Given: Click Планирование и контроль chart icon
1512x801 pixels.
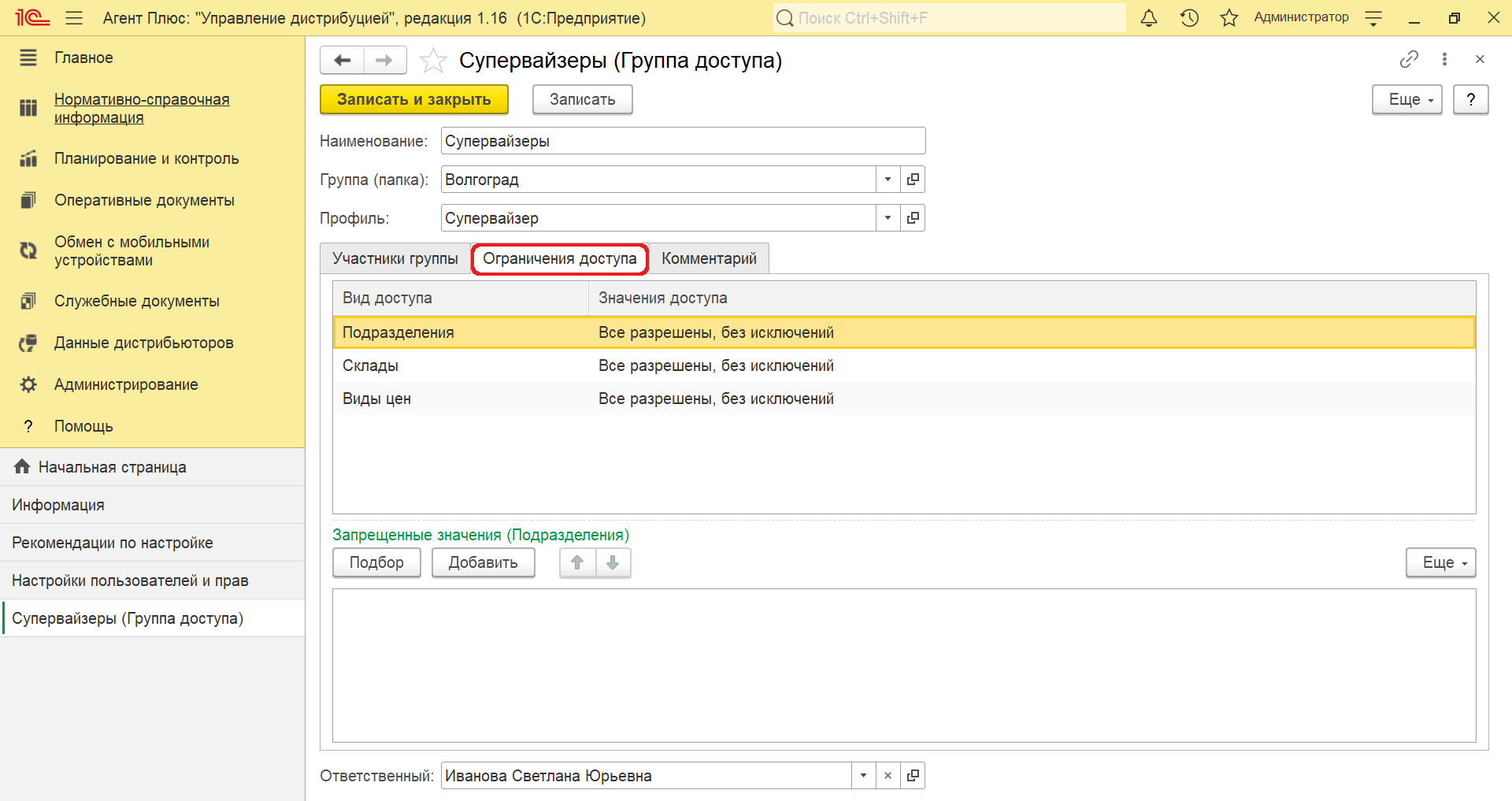Looking at the screenshot, I should (28, 158).
